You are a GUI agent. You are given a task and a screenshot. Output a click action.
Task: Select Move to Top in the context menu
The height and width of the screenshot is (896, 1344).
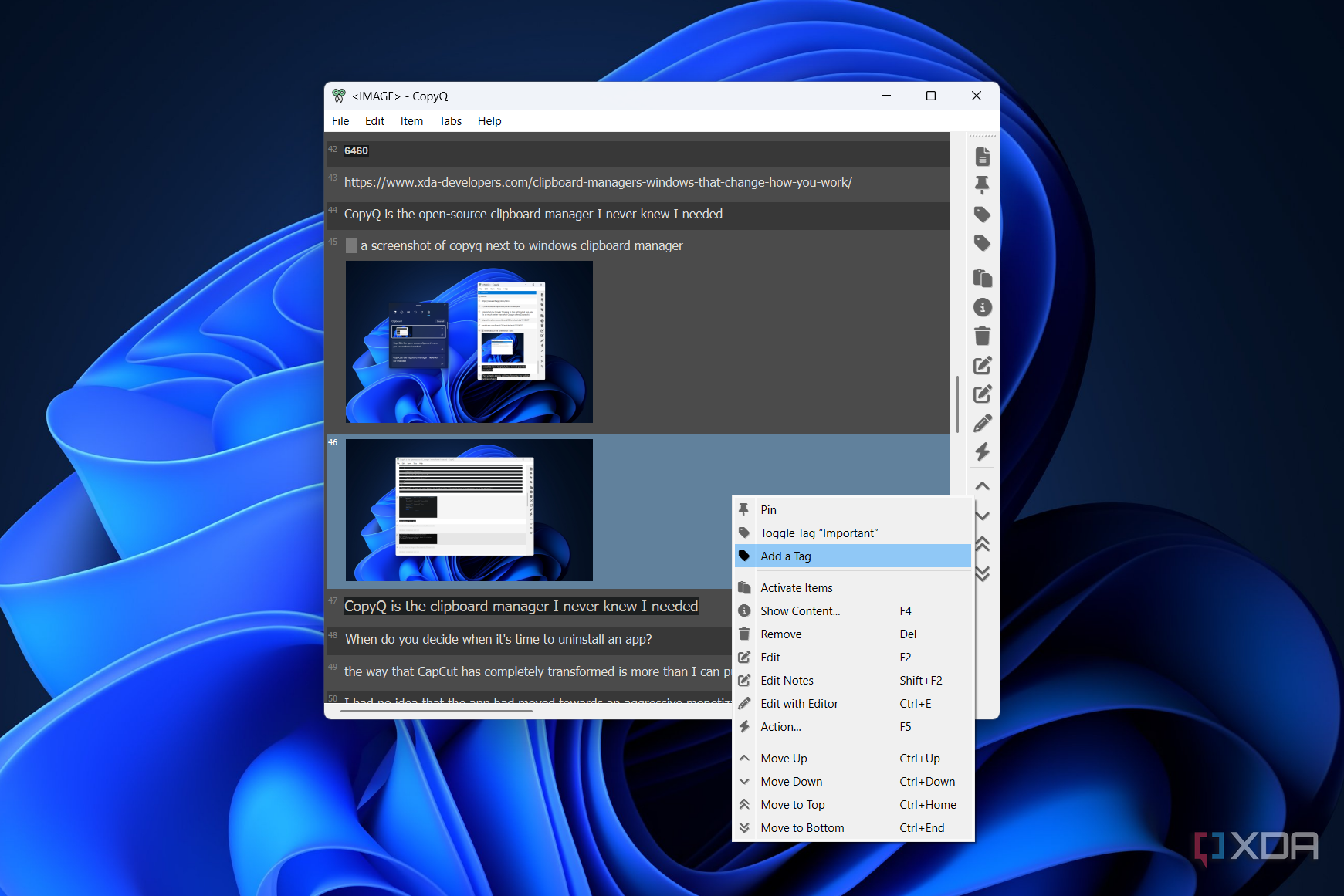[x=853, y=805]
